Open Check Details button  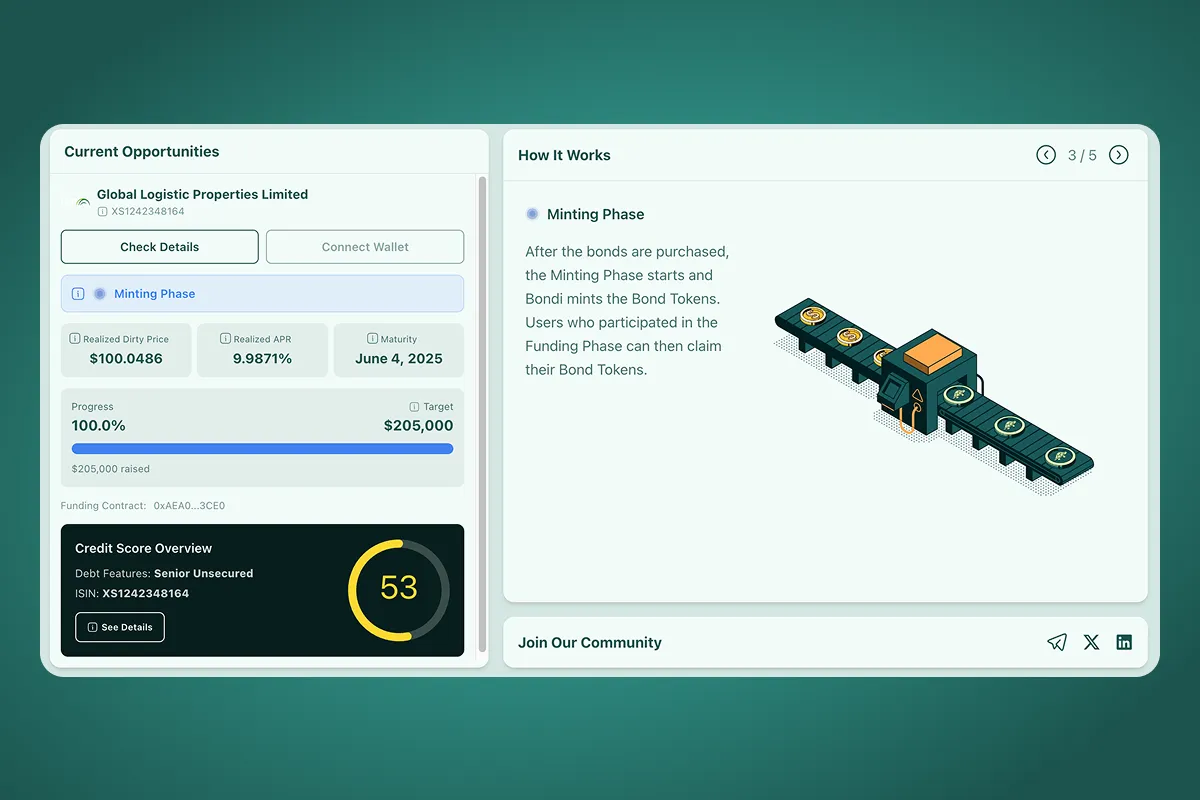[160, 247]
